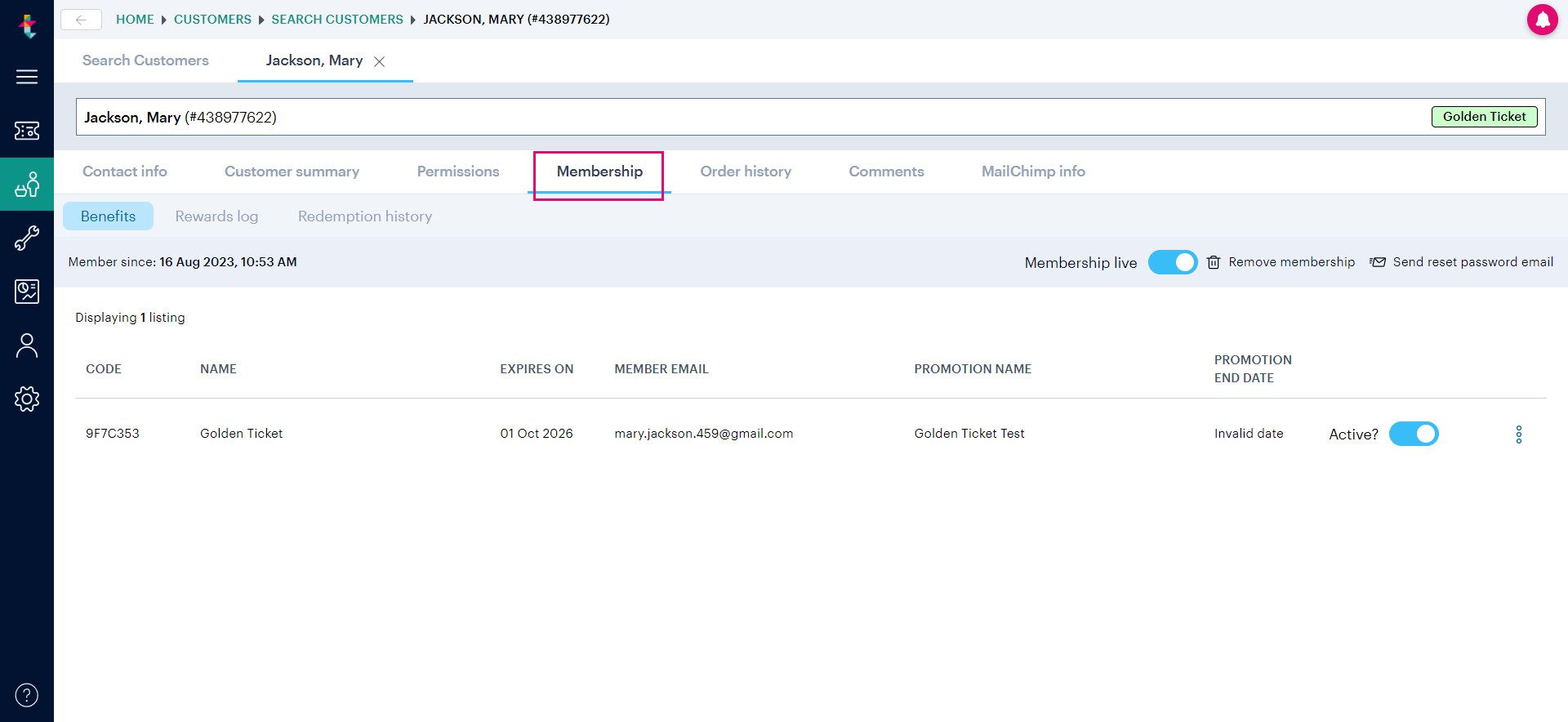Open the reports icon in sidebar
The image size is (1568, 722).
(27, 292)
